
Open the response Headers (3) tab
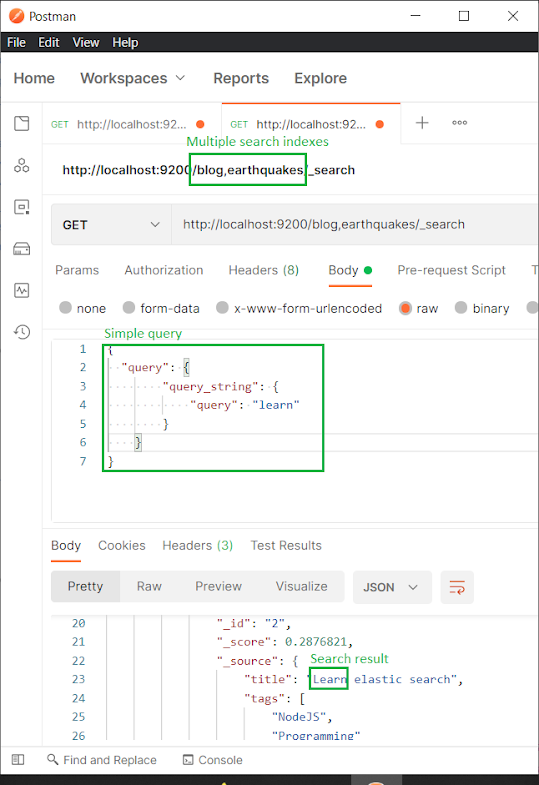[198, 546]
